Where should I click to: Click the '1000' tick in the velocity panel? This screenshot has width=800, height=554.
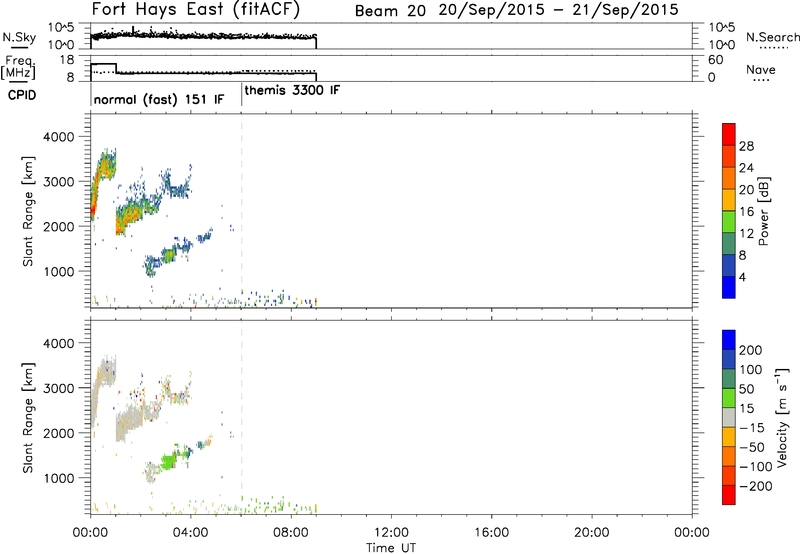(59, 478)
